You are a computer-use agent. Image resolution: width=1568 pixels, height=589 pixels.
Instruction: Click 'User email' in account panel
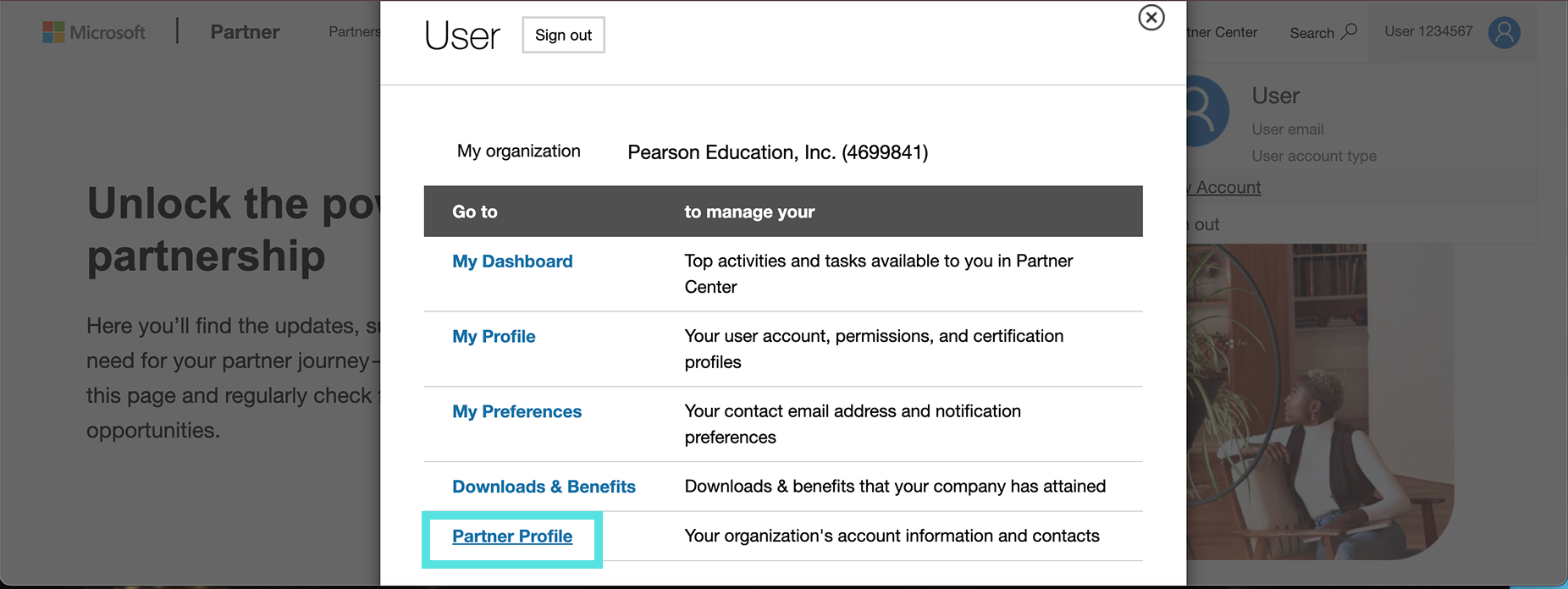pos(1288,129)
